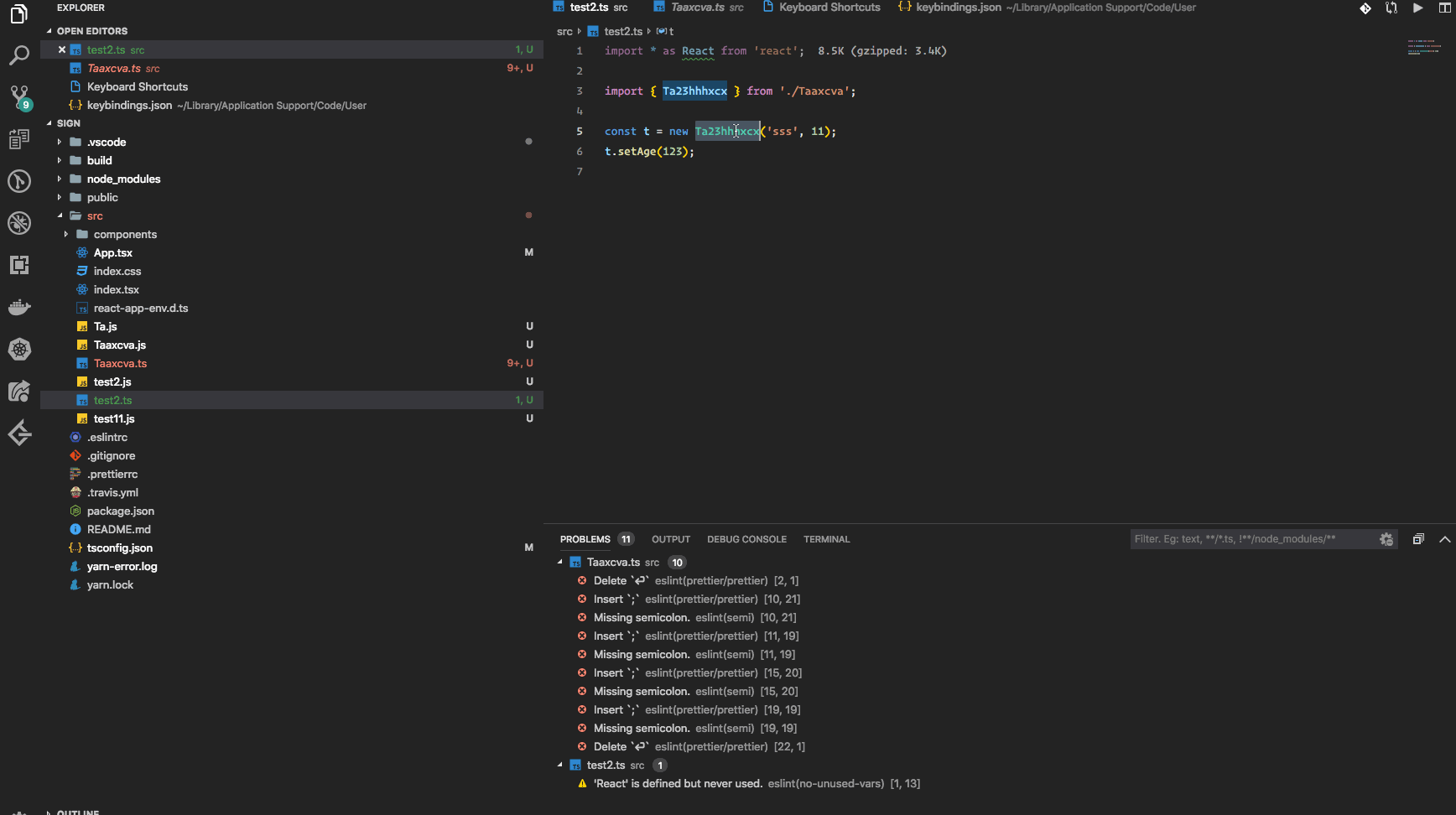This screenshot has width=1456, height=815.
Task: Open the Kubernetes view icon
Action: click(19, 349)
